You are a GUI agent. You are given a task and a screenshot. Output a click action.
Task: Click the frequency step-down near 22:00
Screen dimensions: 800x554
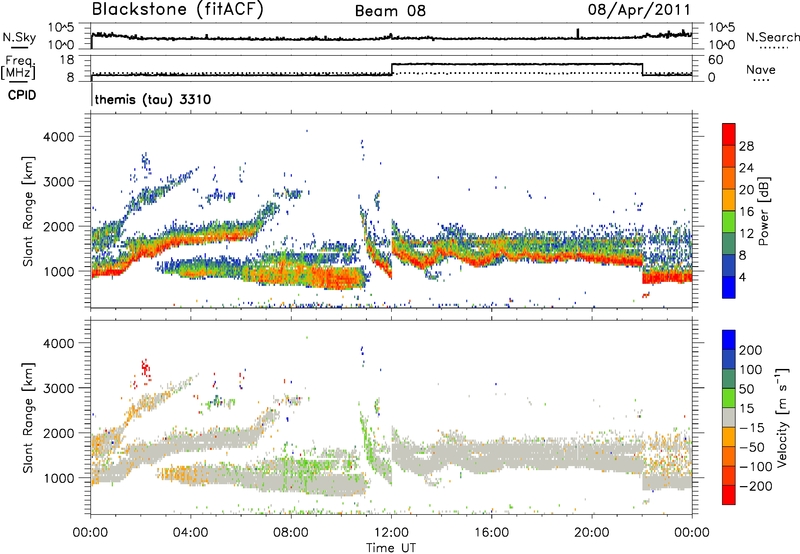point(642,69)
